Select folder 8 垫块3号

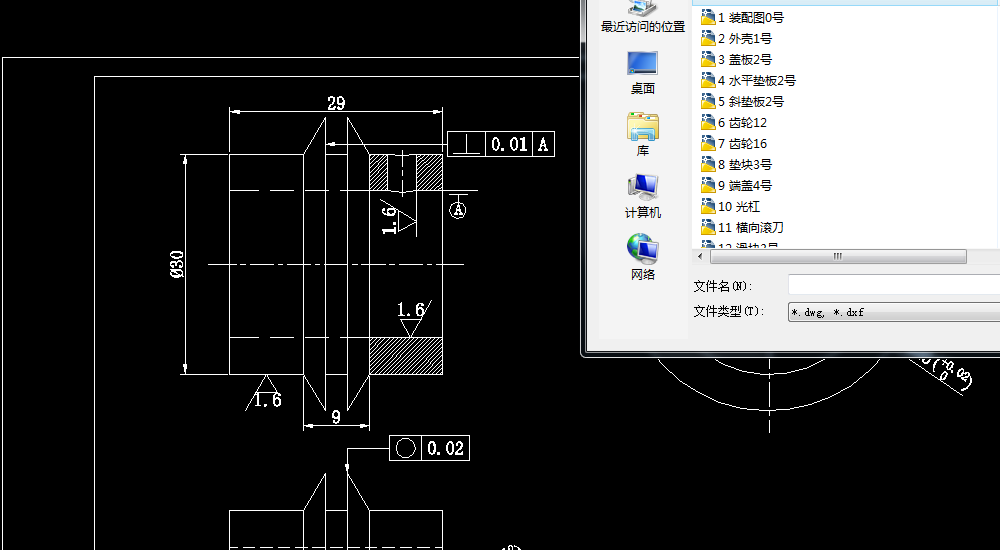[737, 165]
